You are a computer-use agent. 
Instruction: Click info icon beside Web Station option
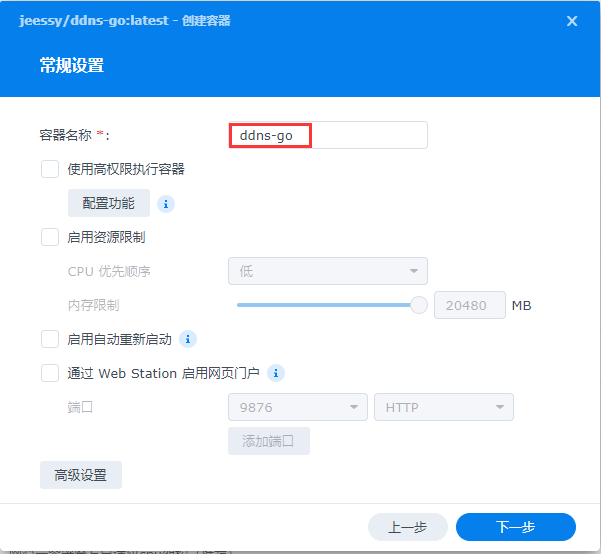(x=276, y=373)
